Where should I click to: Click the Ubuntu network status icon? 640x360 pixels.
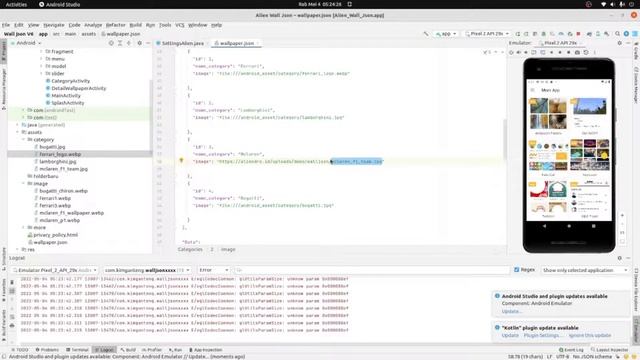coord(604,4)
